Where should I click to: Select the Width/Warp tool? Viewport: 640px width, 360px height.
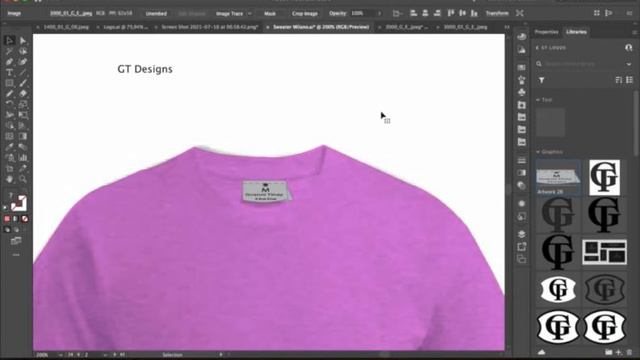[x=9, y=115]
